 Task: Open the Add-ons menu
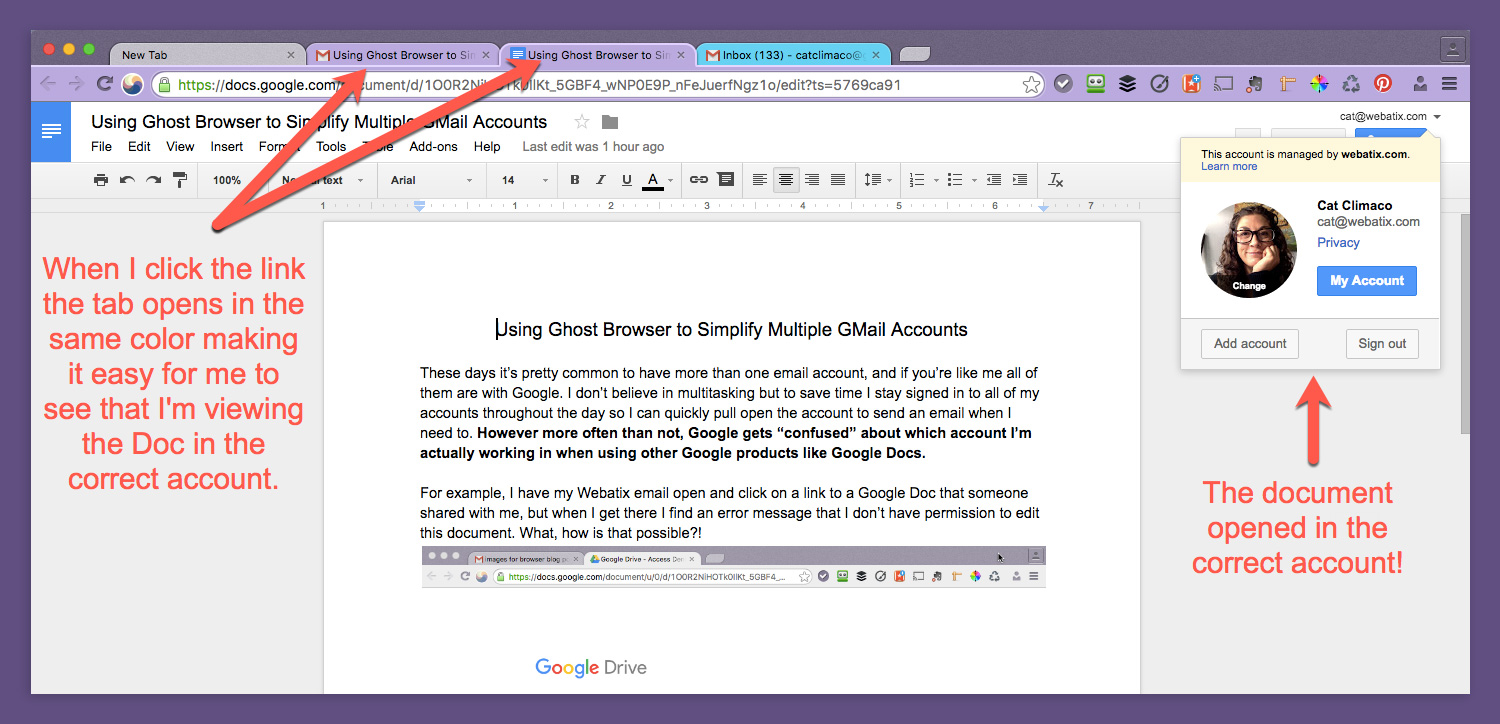click(x=433, y=146)
